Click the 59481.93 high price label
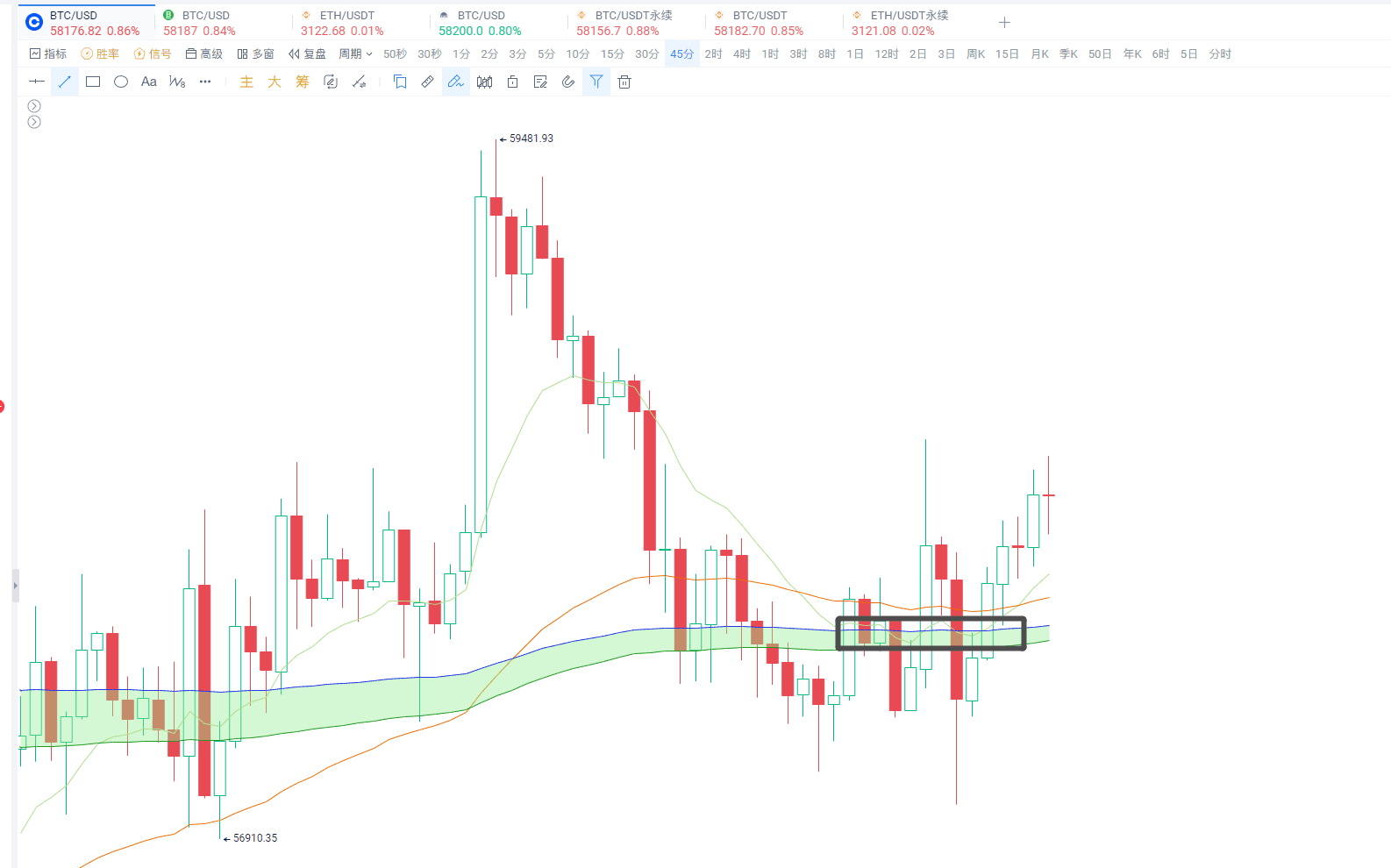This screenshot has height=868, width=1391. point(531,139)
